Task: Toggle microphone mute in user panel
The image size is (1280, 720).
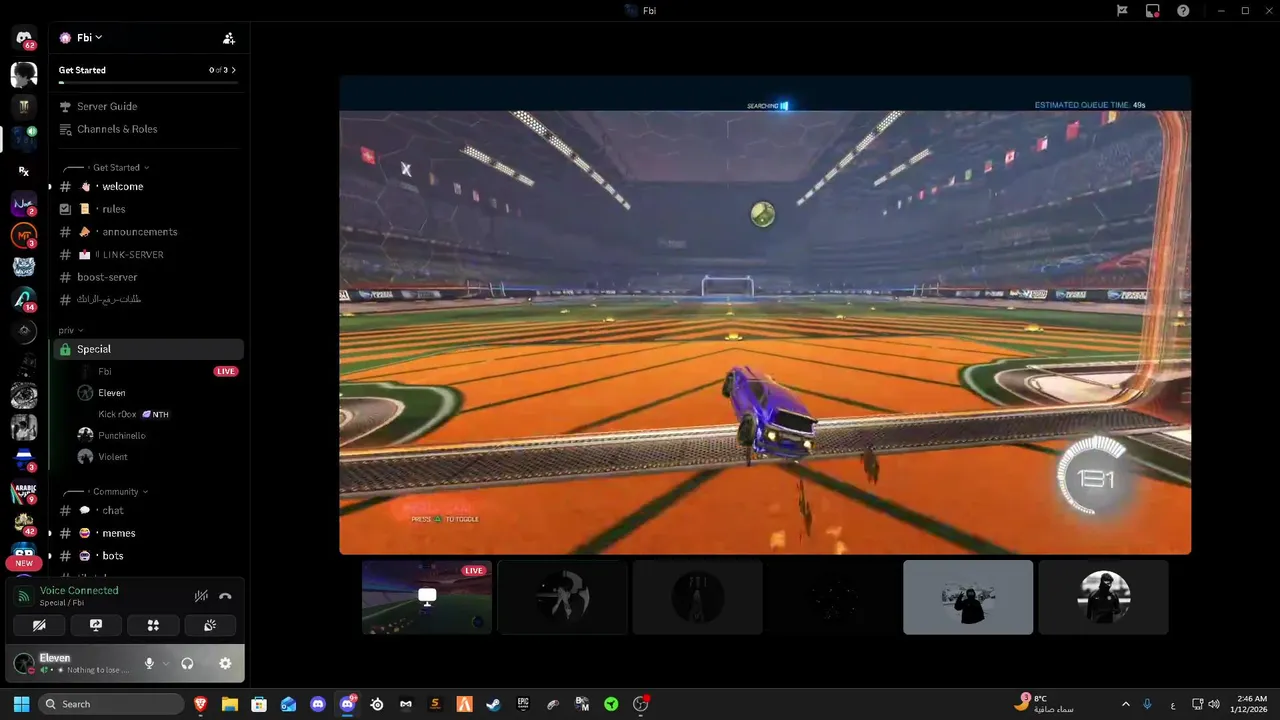Action: coord(149,663)
